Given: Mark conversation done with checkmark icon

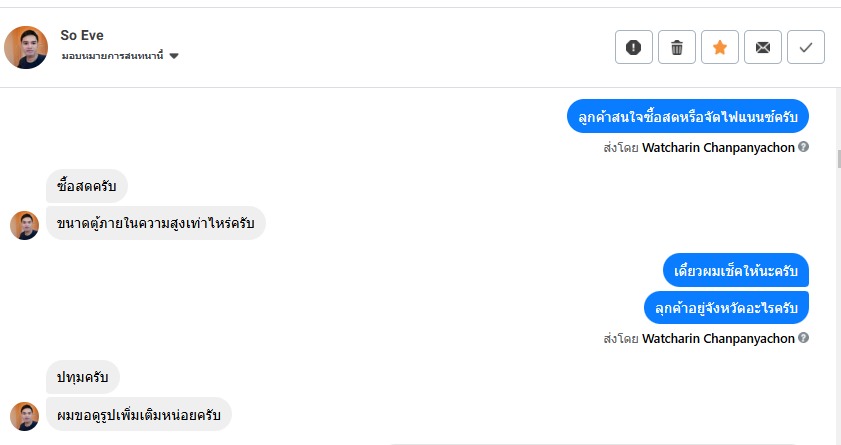Looking at the screenshot, I should 806,47.
